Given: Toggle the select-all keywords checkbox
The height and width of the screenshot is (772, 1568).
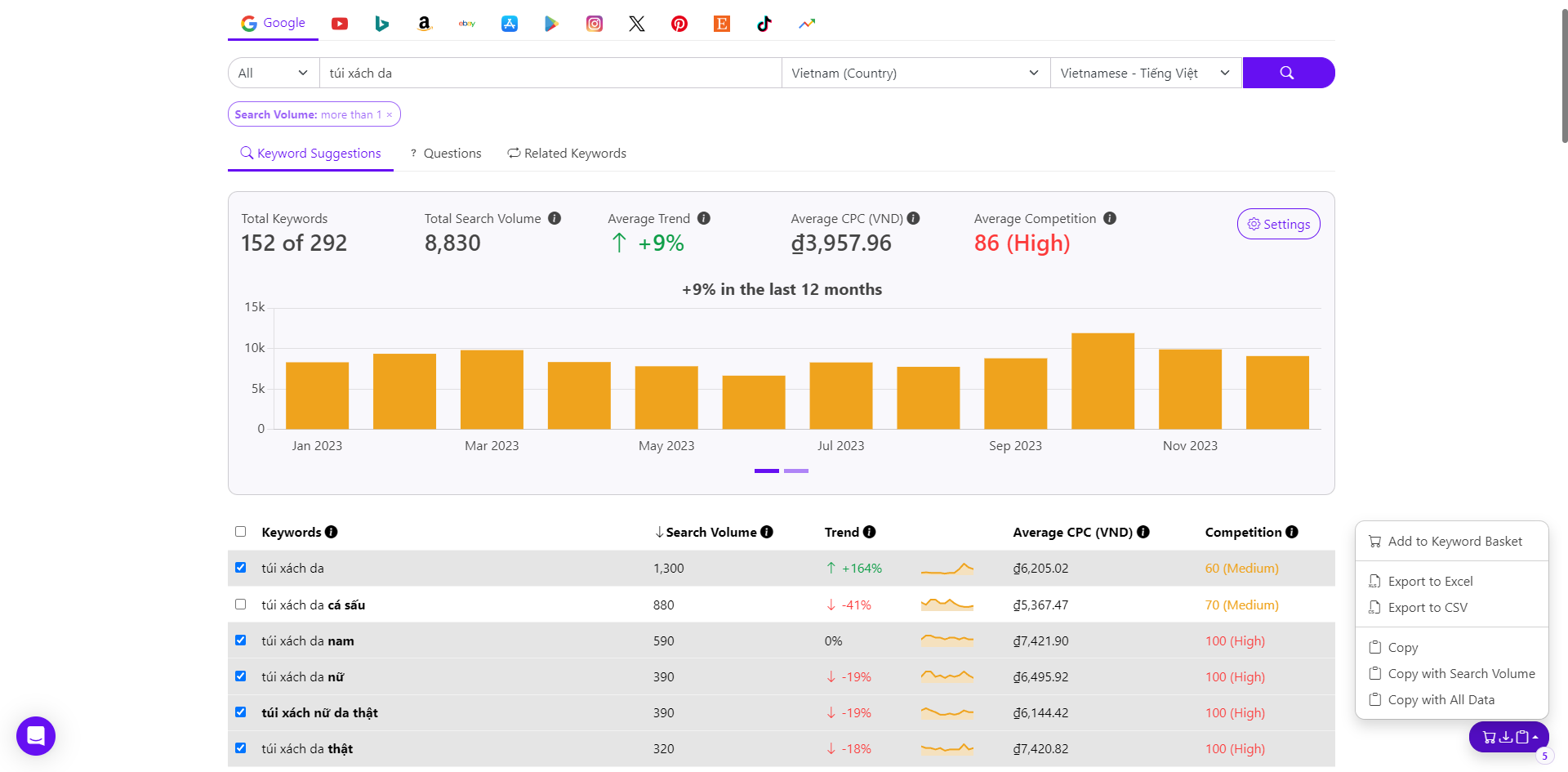Looking at the screenshot, I should tap(240, 532).
